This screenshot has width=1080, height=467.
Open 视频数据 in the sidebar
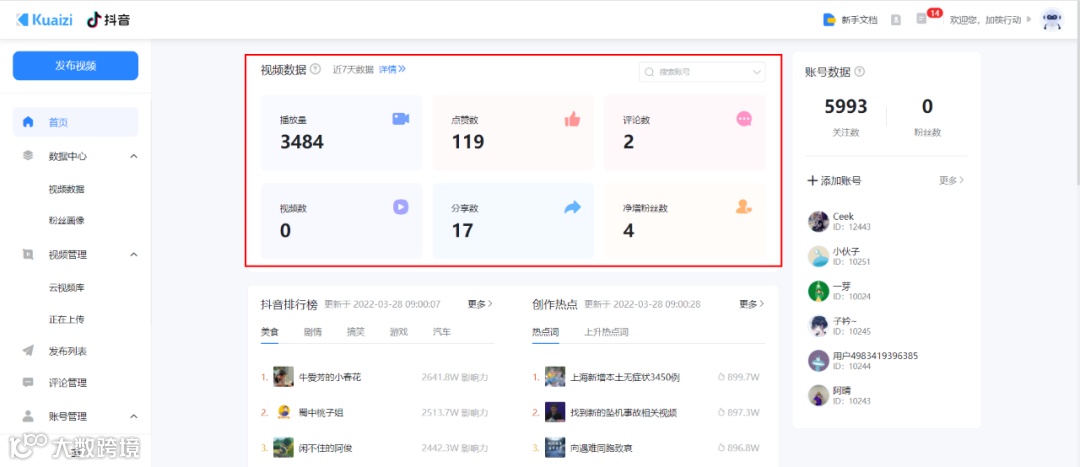(67, 189)
